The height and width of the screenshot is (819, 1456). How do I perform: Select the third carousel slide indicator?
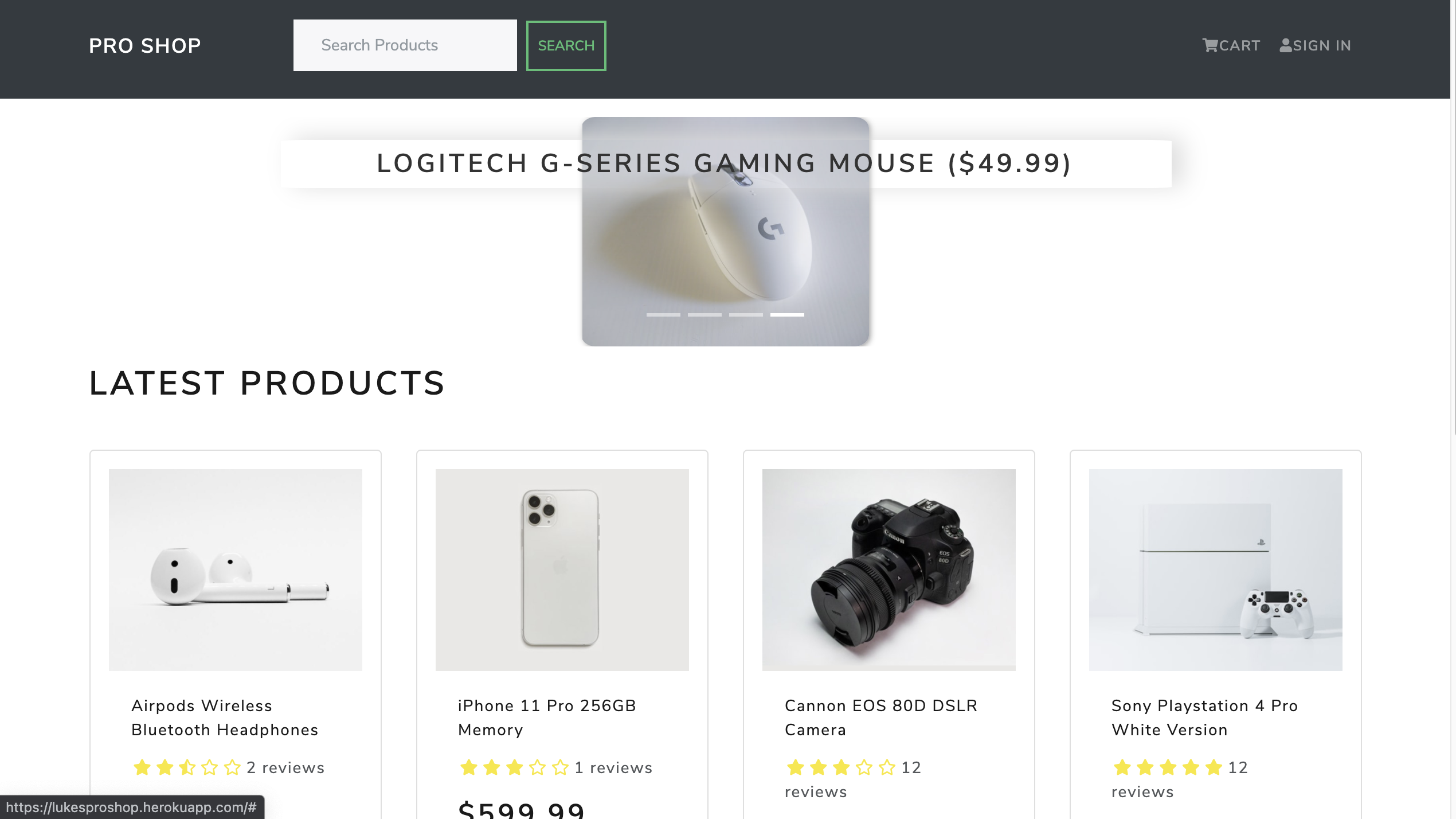click(x=746, y=315)
